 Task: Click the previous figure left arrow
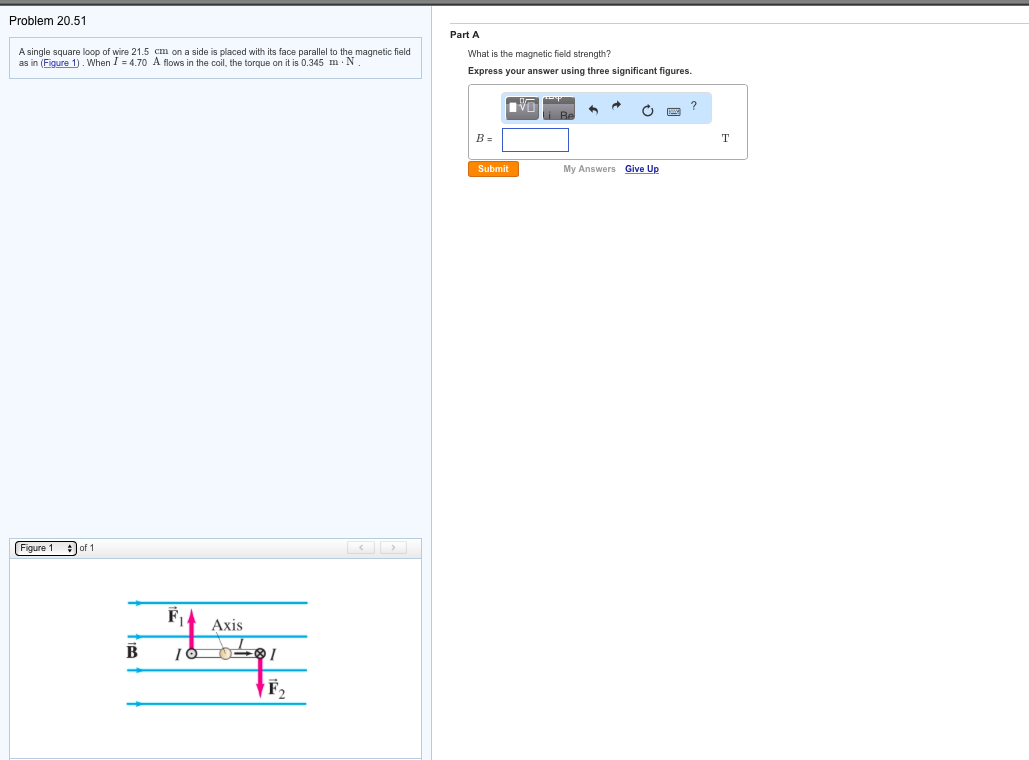coord(360,547)
